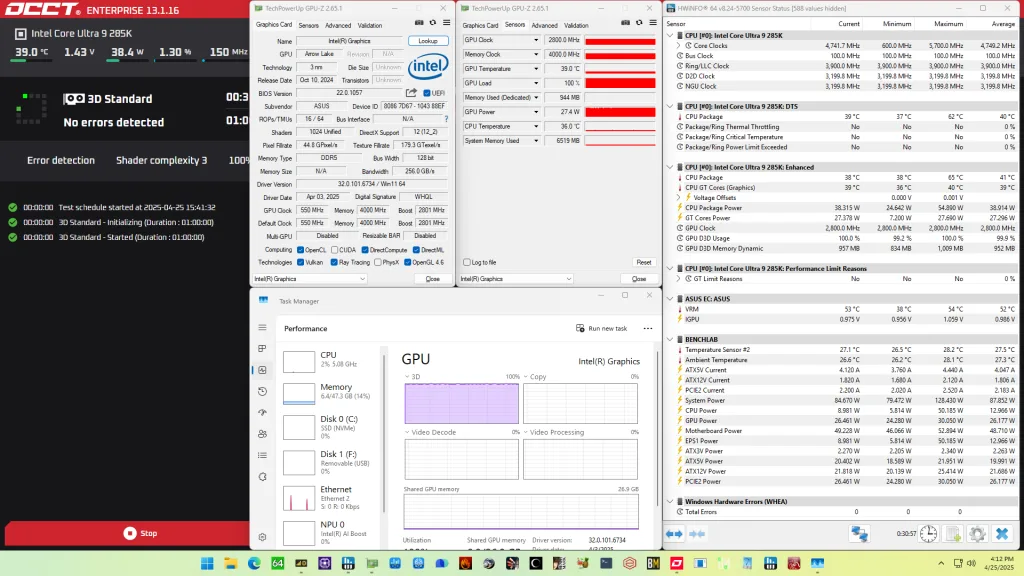The height and width of the screenshot is (576, 1024).
Task: Collapse the BENCHLAB group in HWiNFO
Action: coord(670,340)
